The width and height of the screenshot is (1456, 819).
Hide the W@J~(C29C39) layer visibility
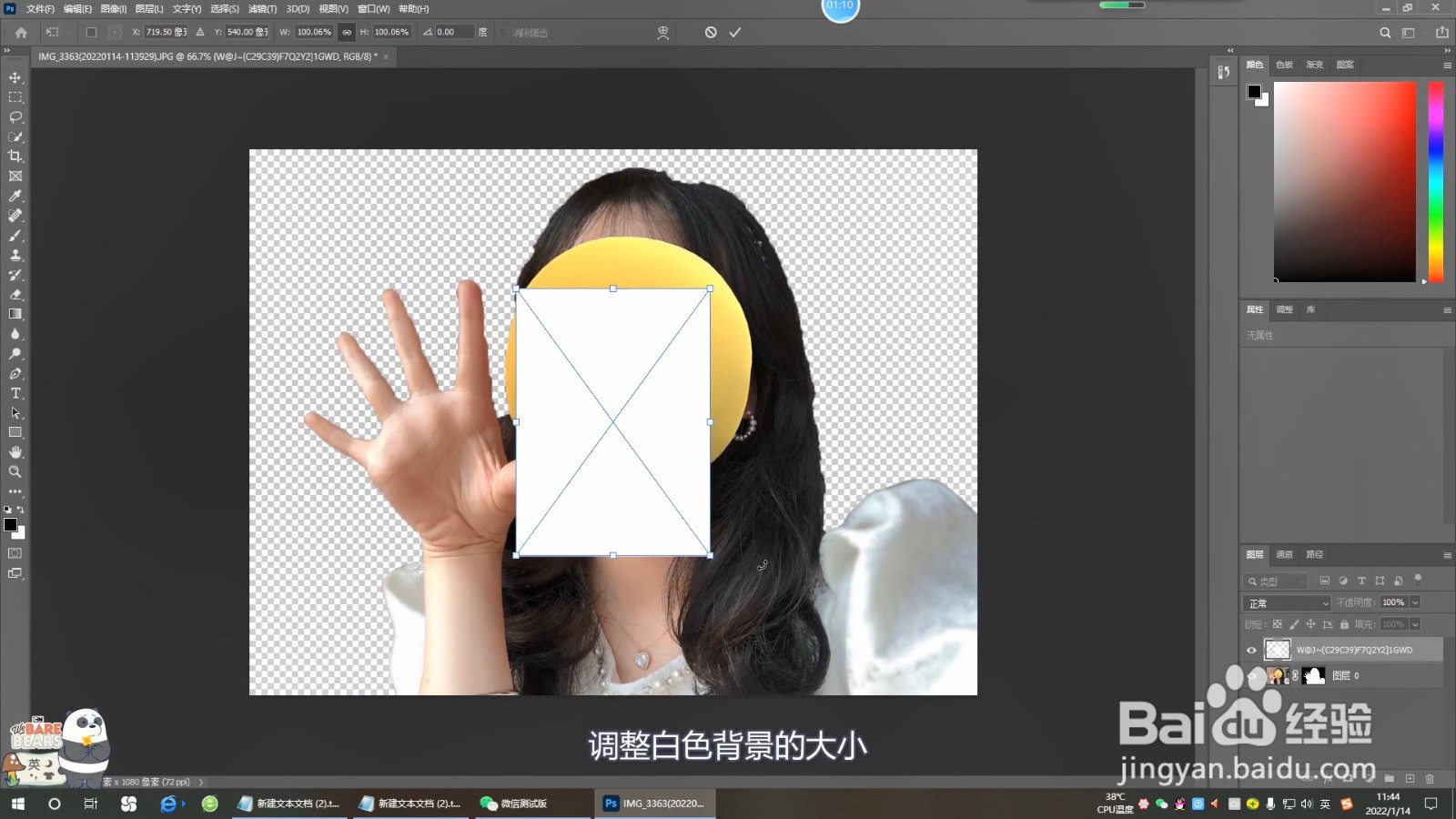(x=1252, y=650)
